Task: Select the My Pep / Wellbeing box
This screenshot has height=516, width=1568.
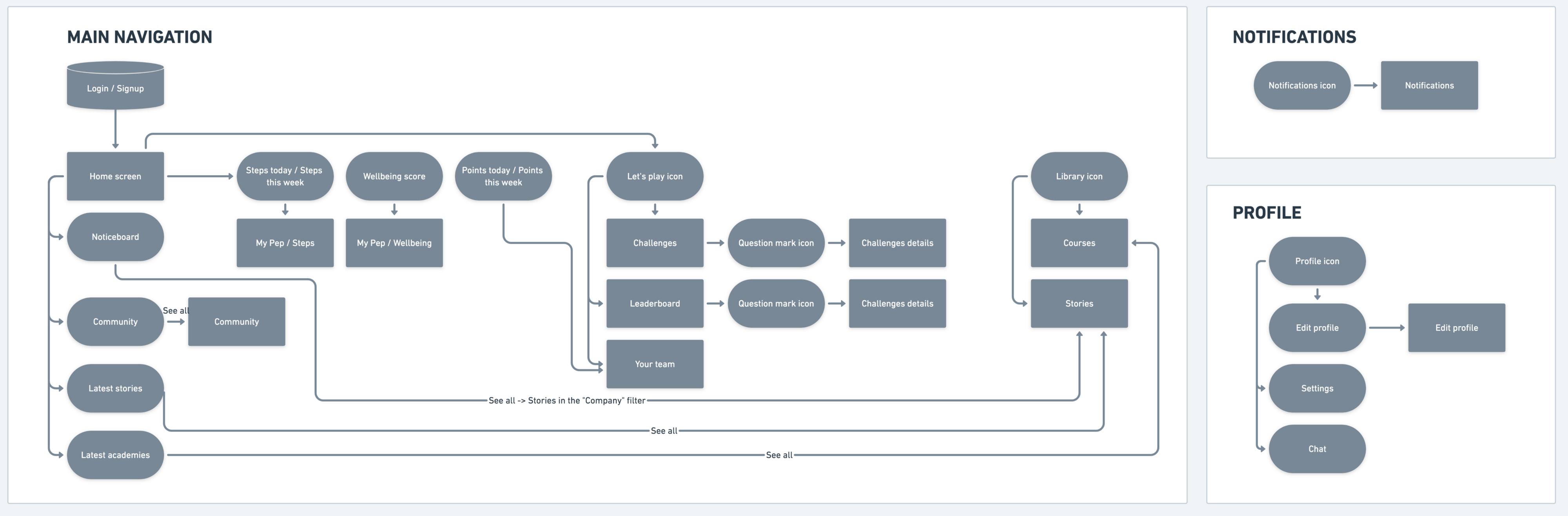Action: pos(394,243)
